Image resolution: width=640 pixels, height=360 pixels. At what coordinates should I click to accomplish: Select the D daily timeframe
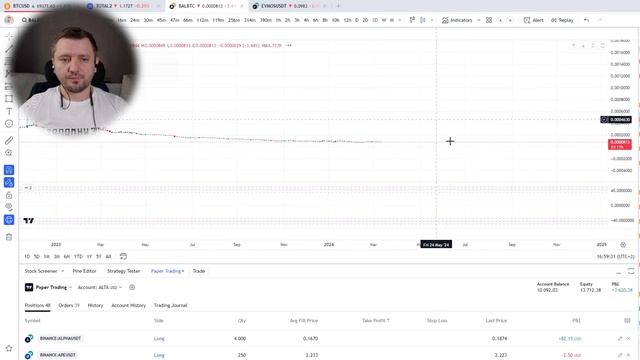(357, 20)
